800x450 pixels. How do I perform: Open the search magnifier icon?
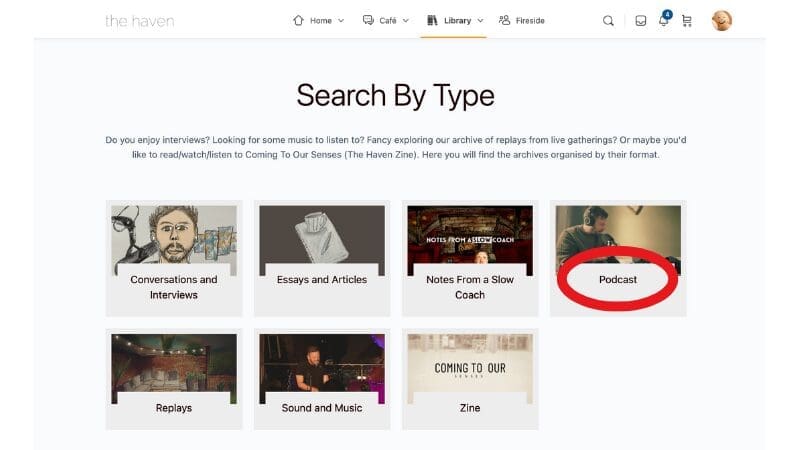[608, 21]
